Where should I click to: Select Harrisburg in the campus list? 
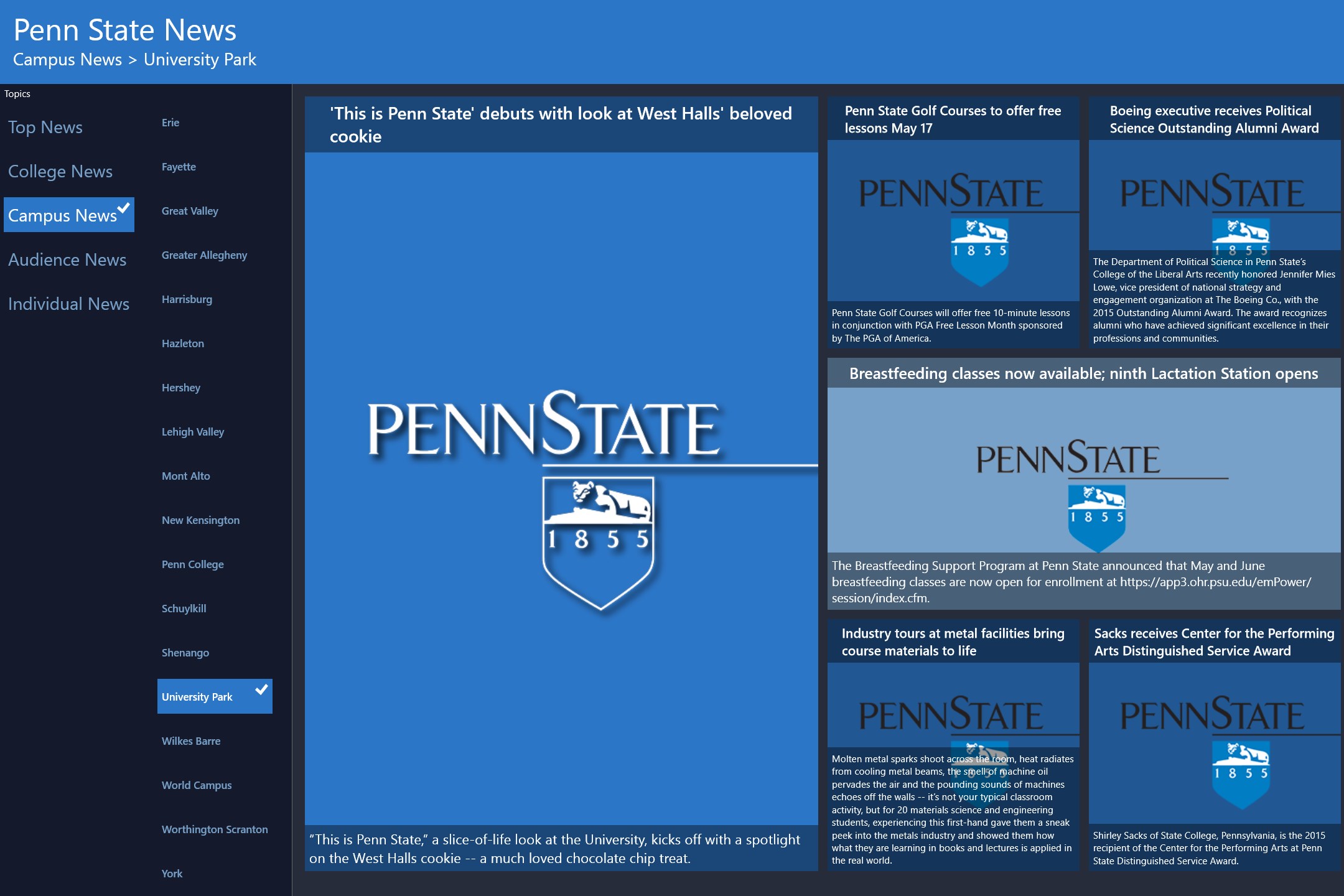pos(187,299)
